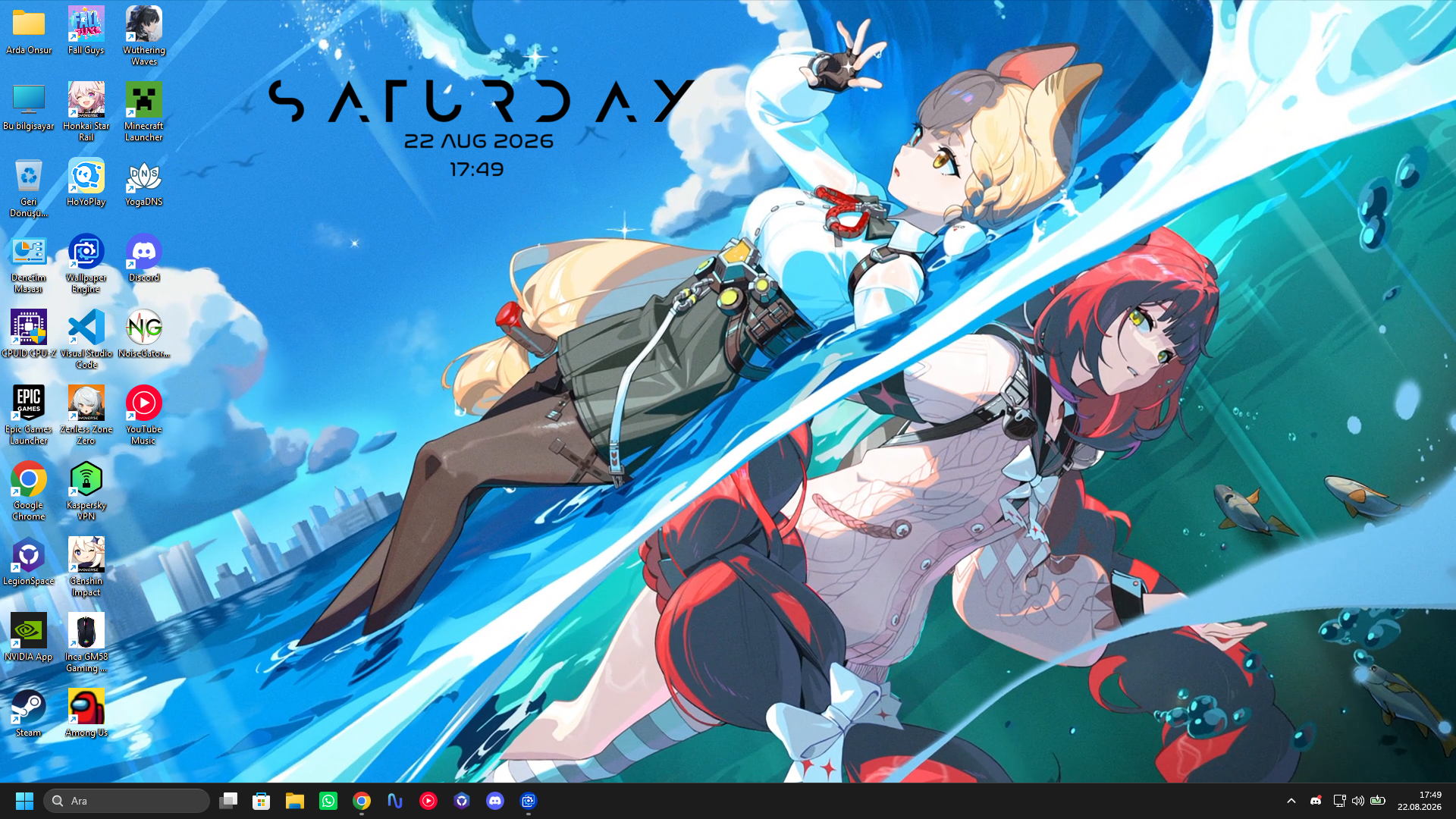1456x819 pixels.
Task: Focus the Ara search box in taskbar
Action: coord(127,801)
